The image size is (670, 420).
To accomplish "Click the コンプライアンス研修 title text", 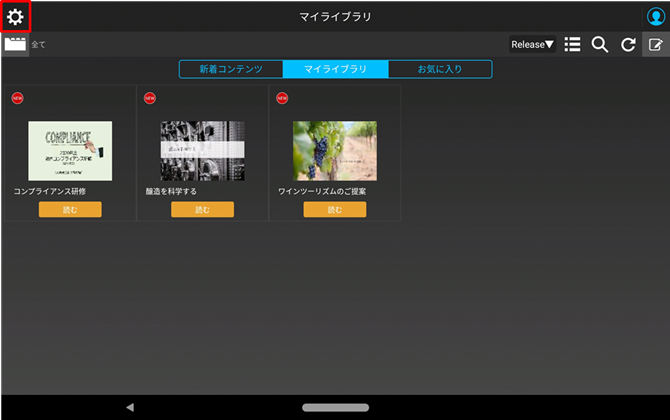I will (x=50, y=191).
